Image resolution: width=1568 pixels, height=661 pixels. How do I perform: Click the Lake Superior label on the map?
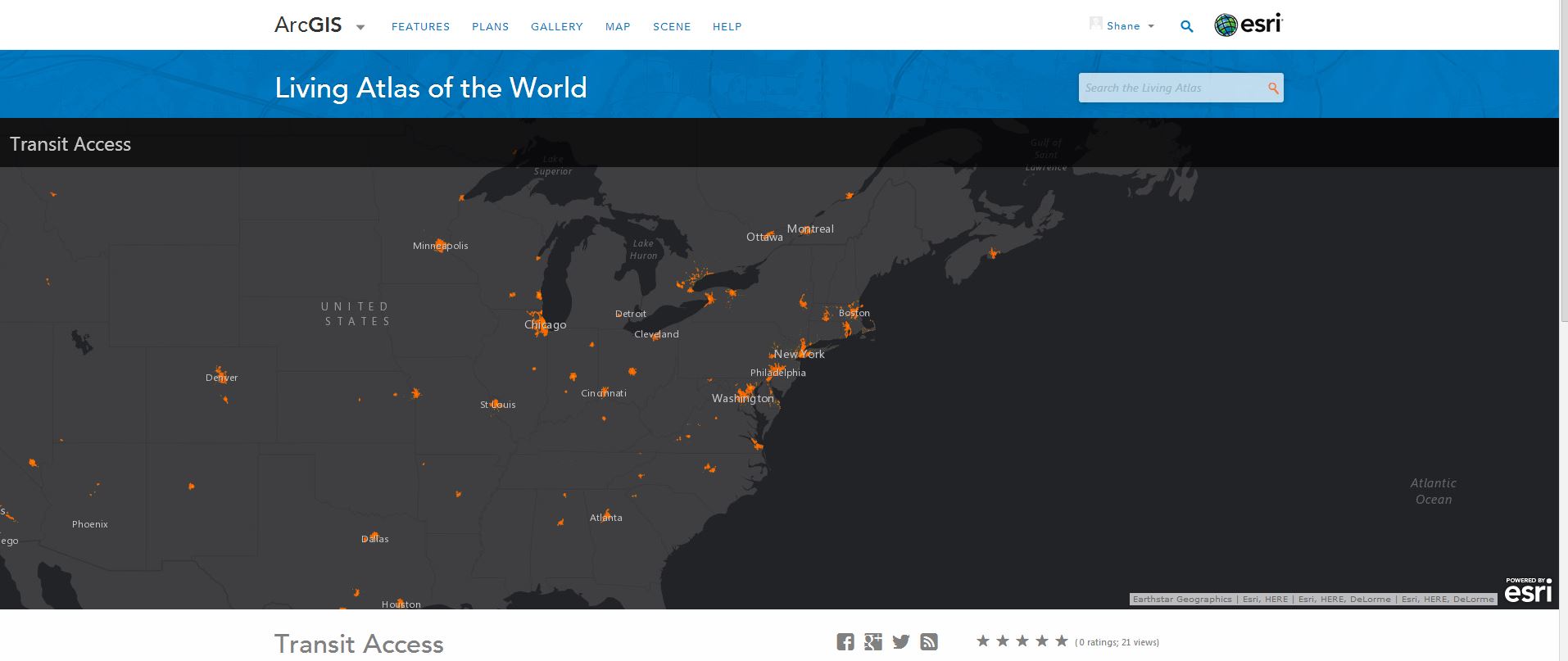553,165
